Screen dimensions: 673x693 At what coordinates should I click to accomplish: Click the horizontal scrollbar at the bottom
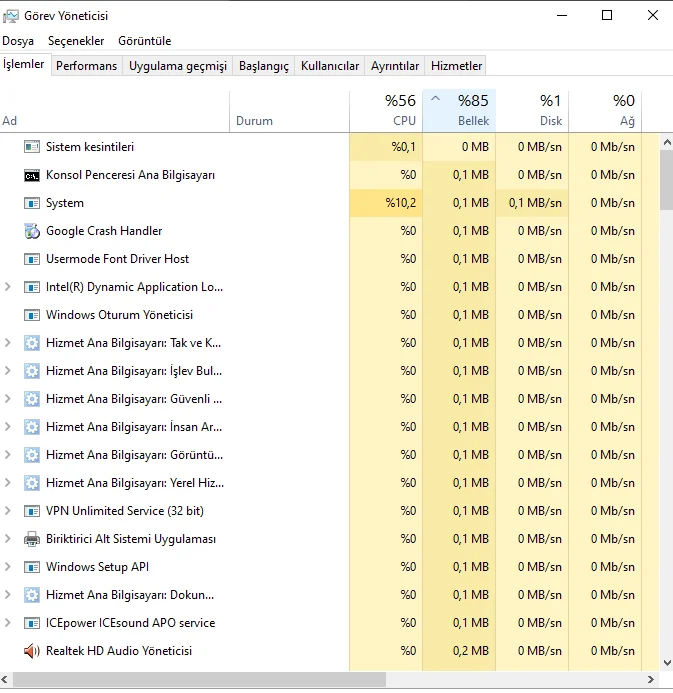pyautogui.click(x=200, y=680)
